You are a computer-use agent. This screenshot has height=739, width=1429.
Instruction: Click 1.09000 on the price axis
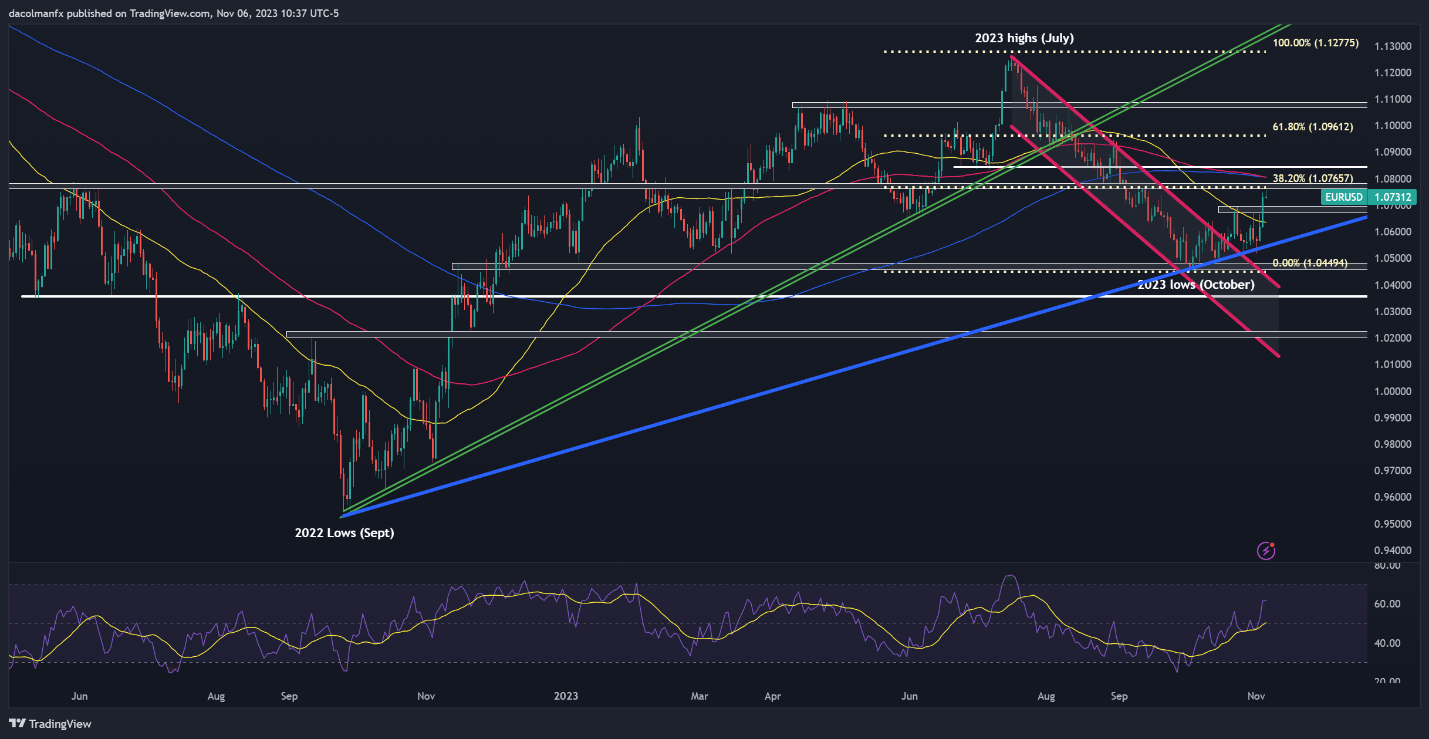[1395, 152]
